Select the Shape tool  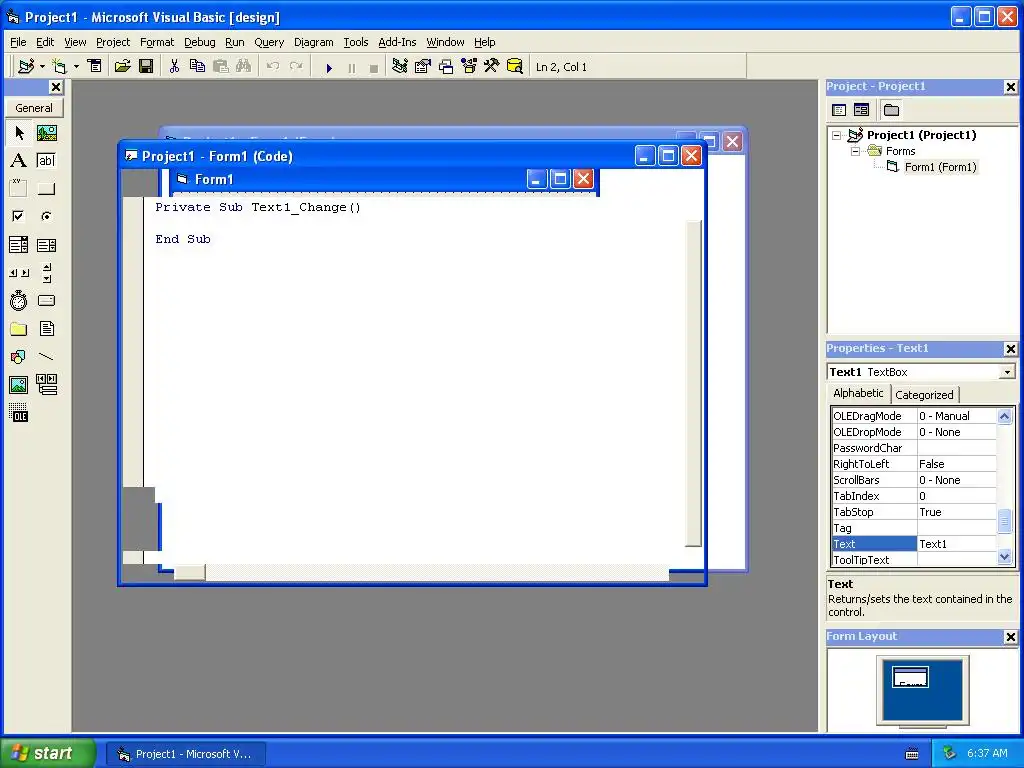pyautogui.click(x=19, y=357)
